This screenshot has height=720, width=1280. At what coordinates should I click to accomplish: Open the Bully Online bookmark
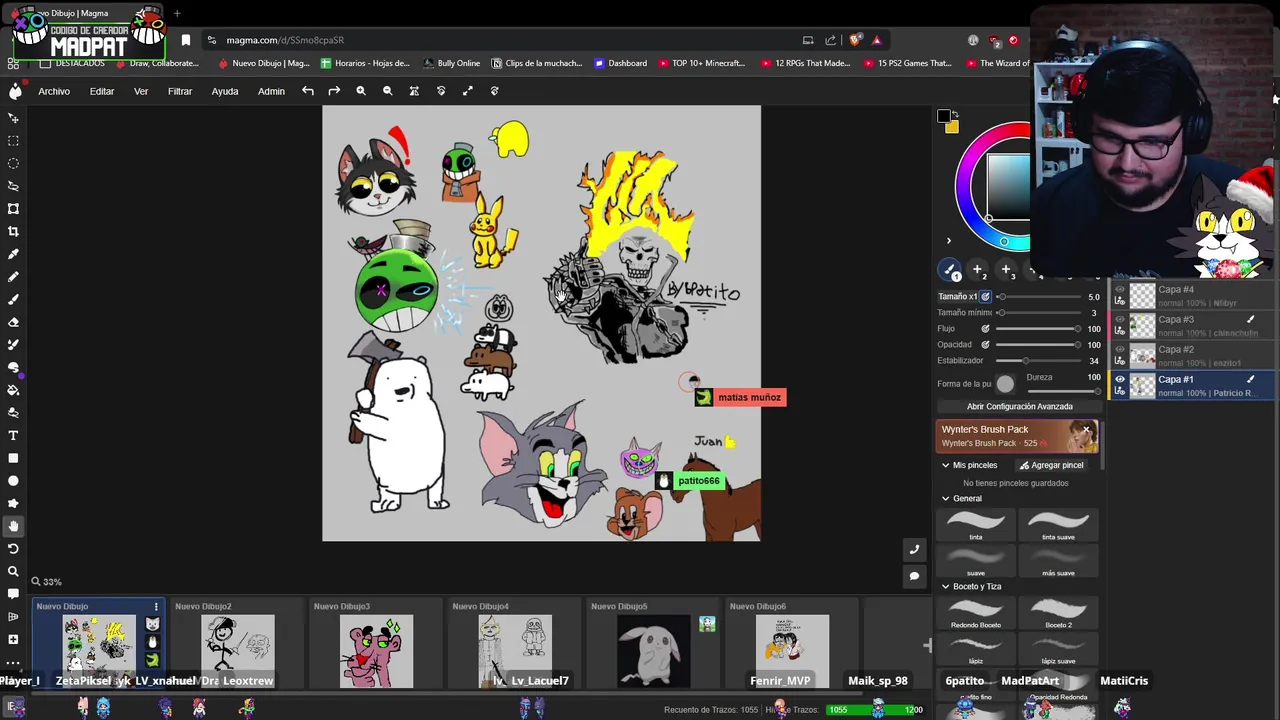click(452, 63)
